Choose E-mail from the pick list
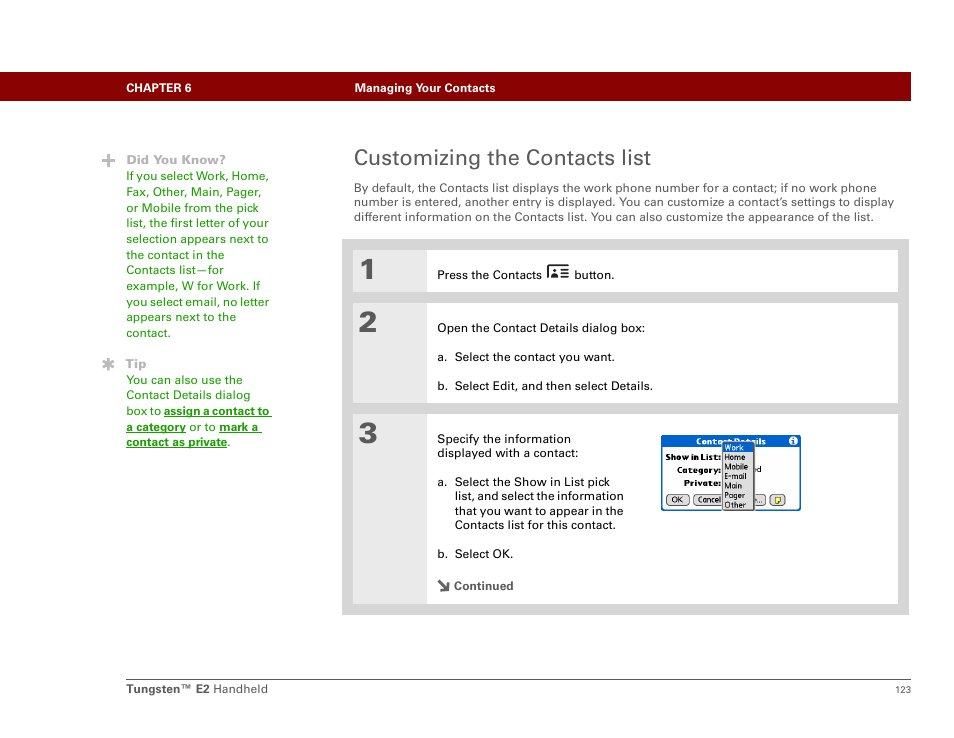The image size is (954, 738). [738, 476]
